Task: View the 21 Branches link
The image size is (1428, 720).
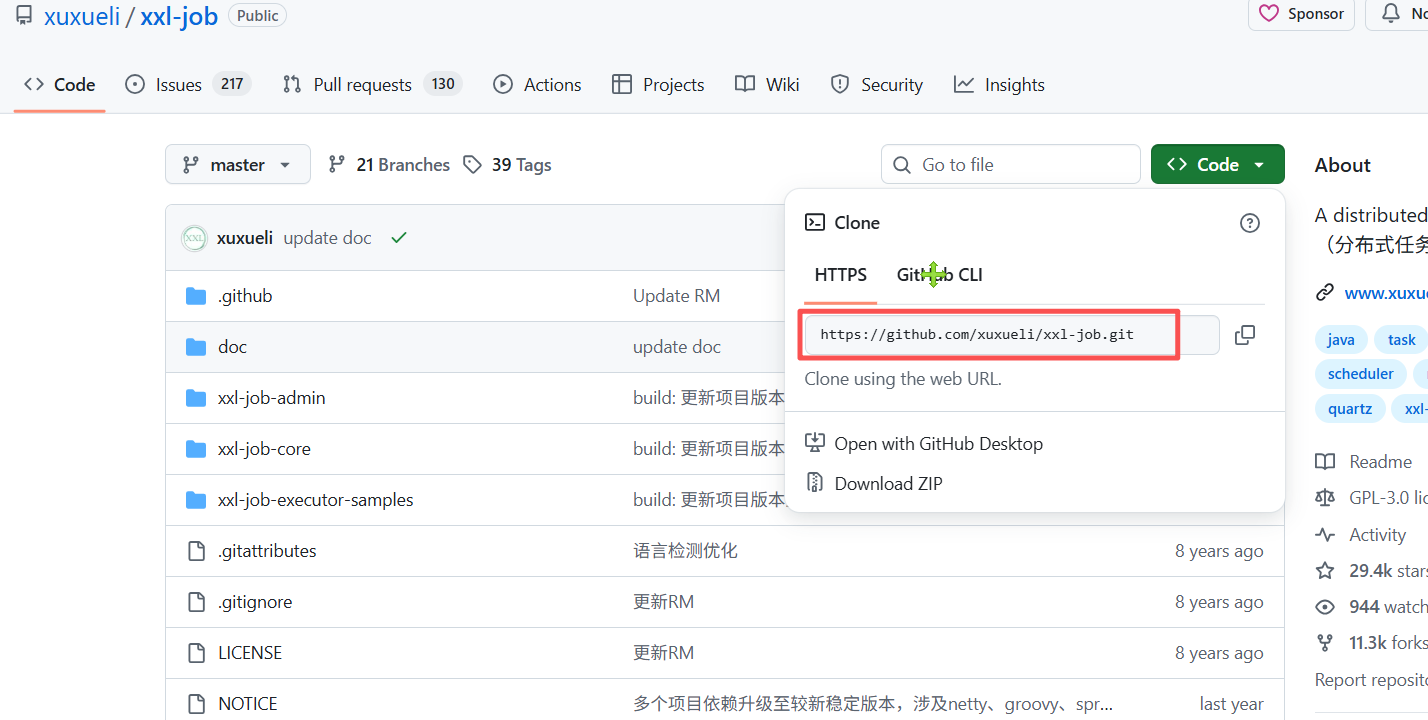Action: (x=389, y=165)
